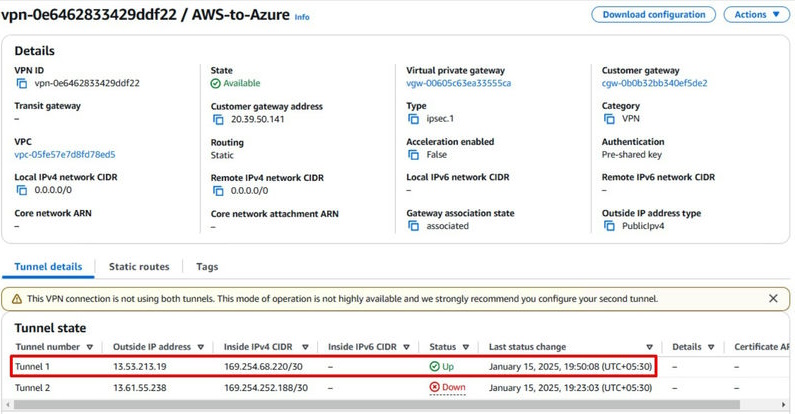Viewport: 795px width, 414px height.
Task: Dismiss the tunnel warning banner
Action: tap(773, 298)
